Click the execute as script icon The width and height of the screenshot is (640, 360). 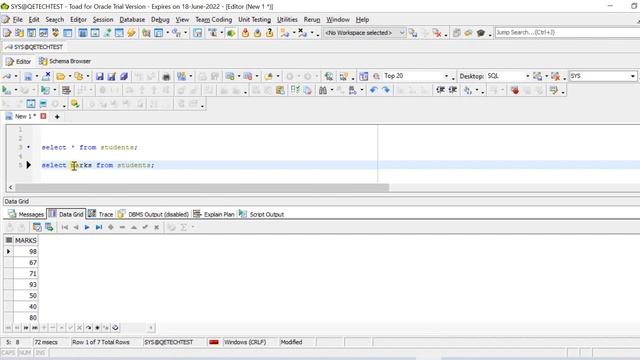[45, 90]
